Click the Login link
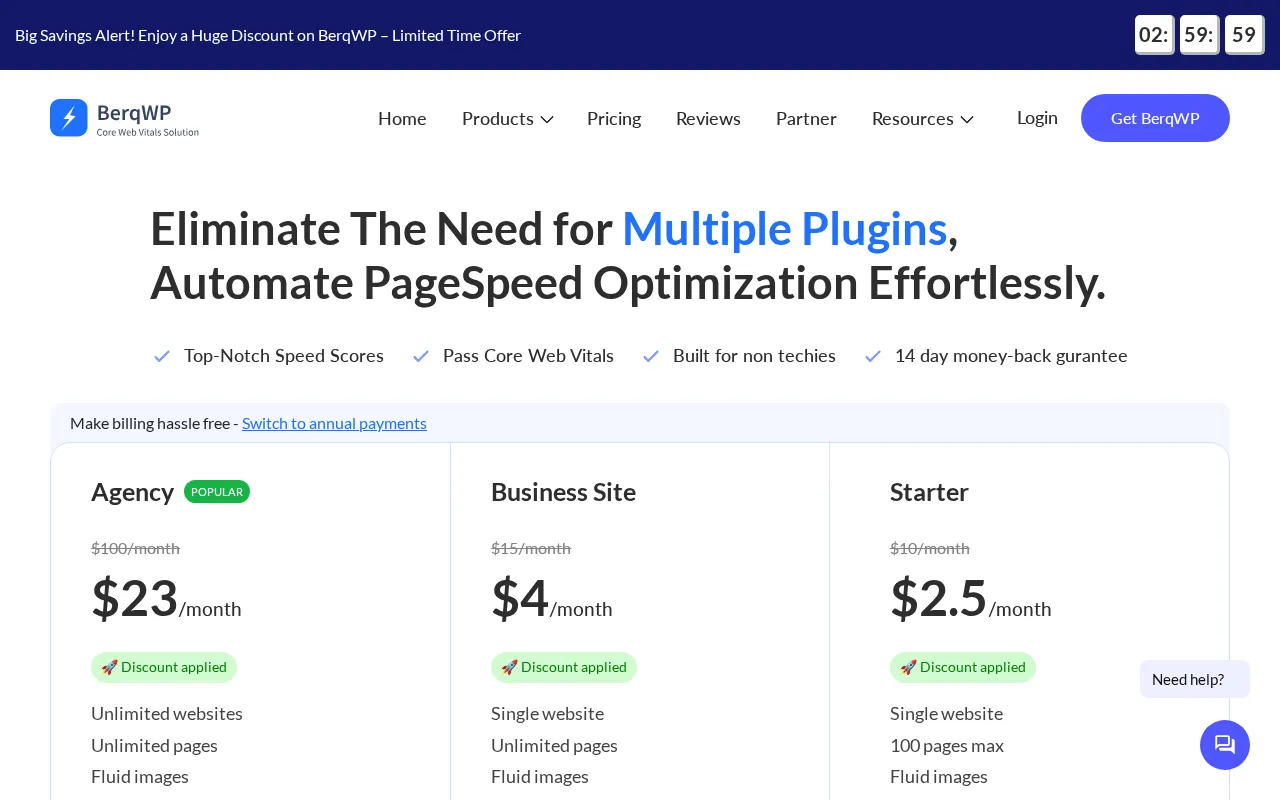The width and height of the screenshot is (1280, 800). [x=1037, y=118]
